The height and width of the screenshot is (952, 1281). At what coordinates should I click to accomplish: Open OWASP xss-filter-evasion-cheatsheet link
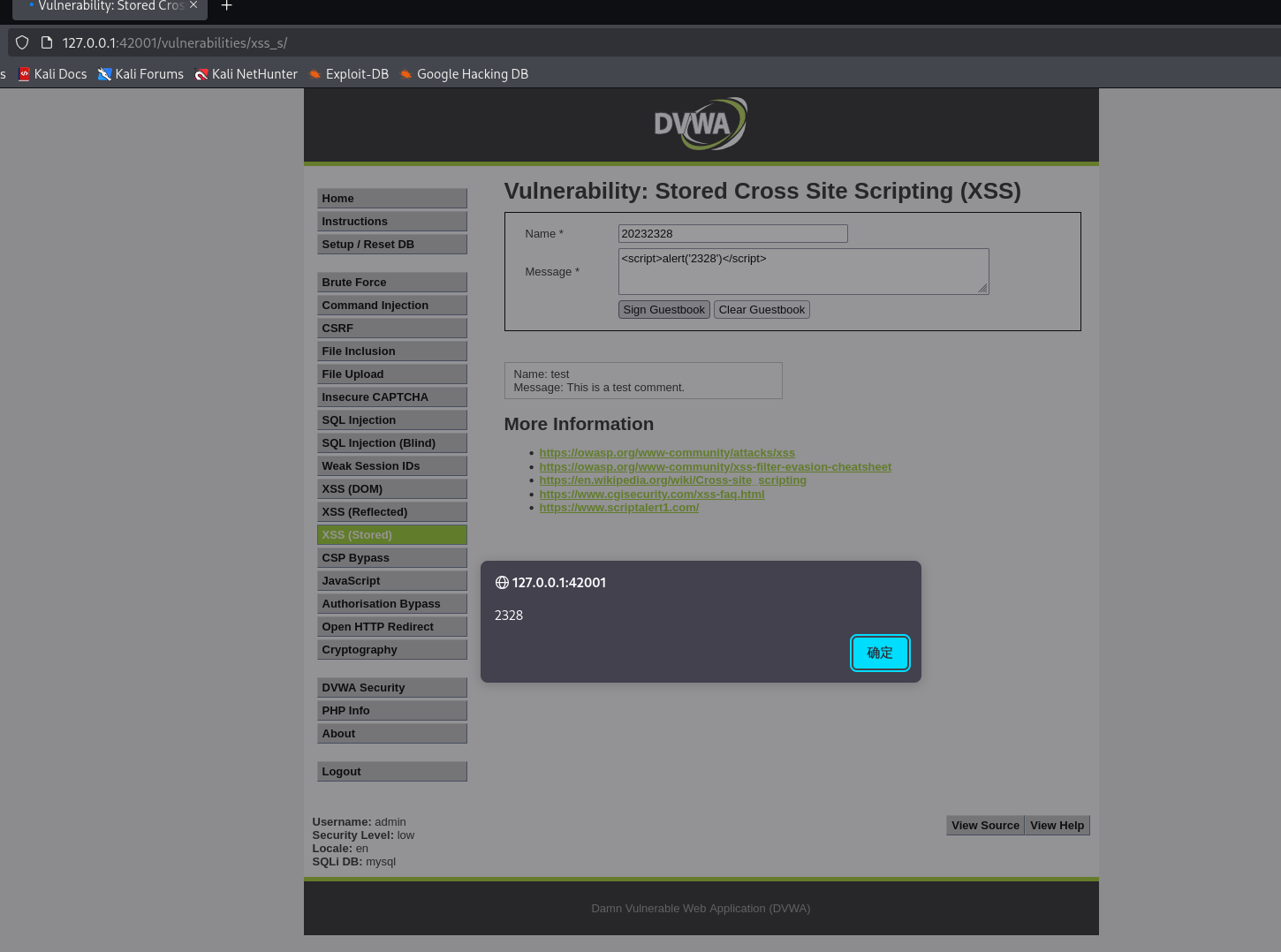tap(715, 466)
